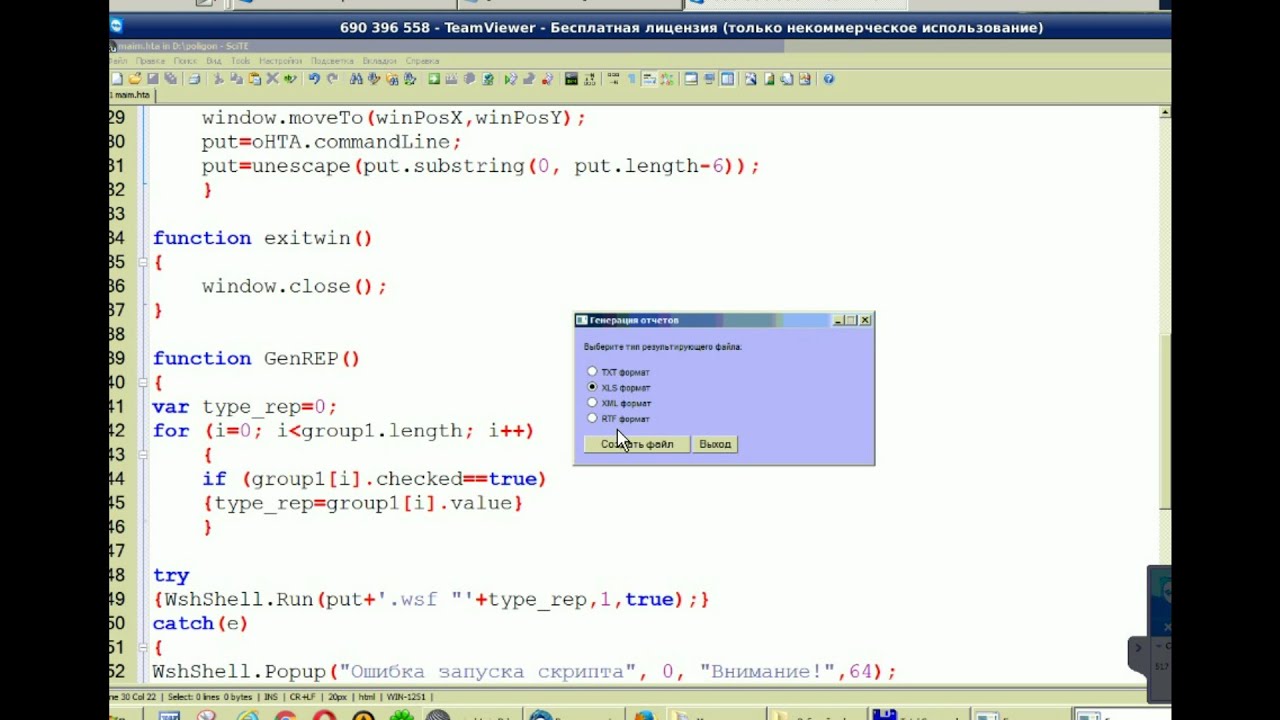Click WIN-1251 encoding in status bar
Viewport: 1280px width, 720px height.
tap(406, 697)
